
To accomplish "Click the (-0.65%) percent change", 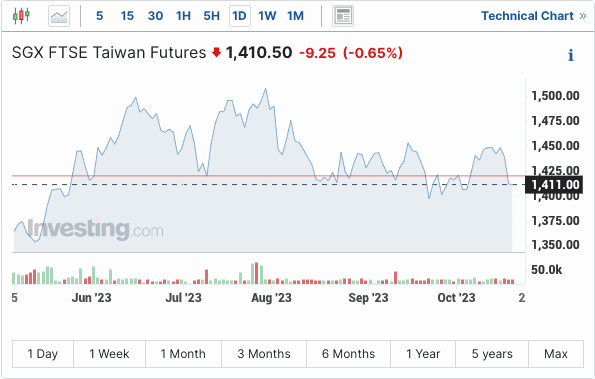I will click(x=373, y=53).
